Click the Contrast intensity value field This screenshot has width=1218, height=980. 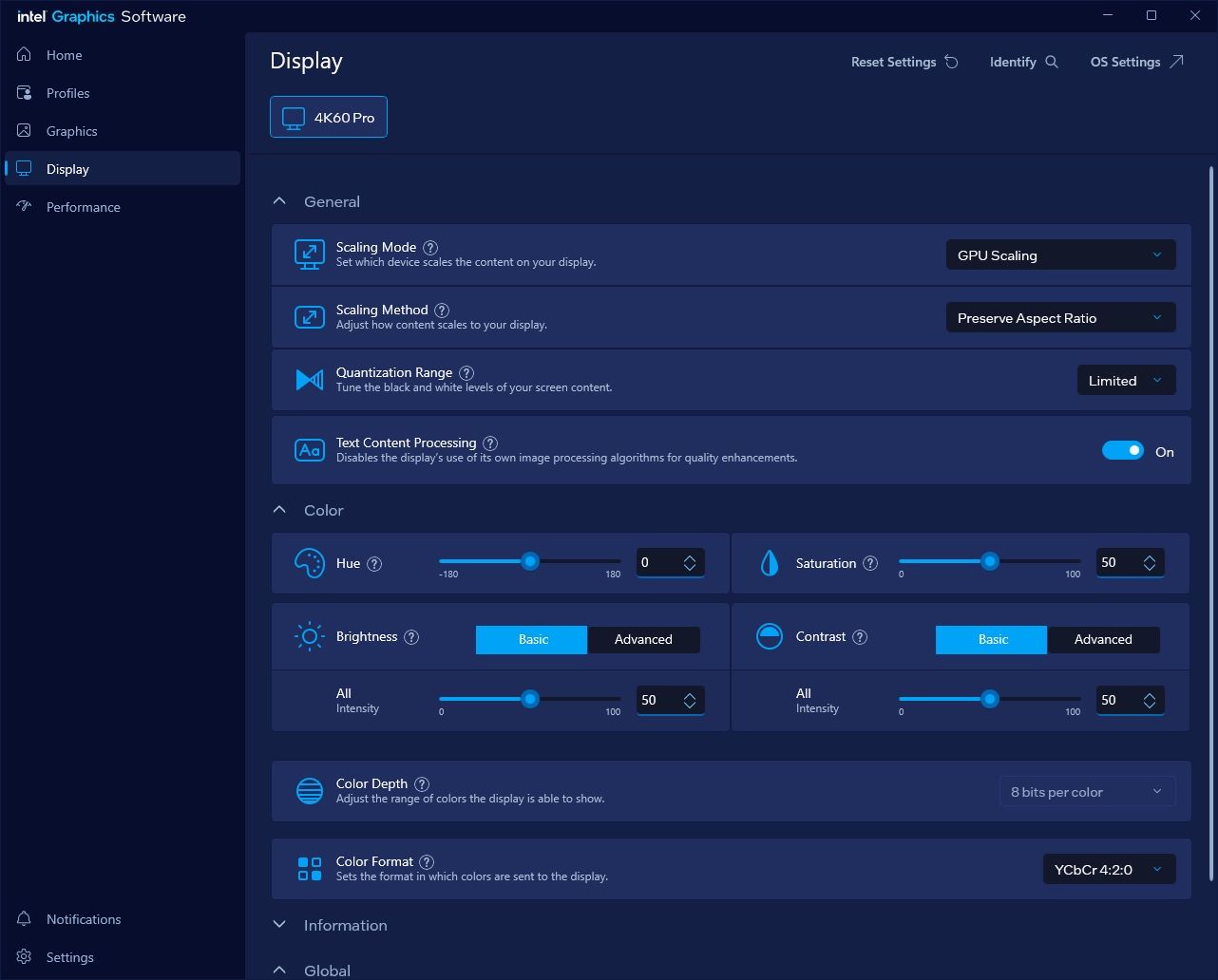(x=1130, y=700)
